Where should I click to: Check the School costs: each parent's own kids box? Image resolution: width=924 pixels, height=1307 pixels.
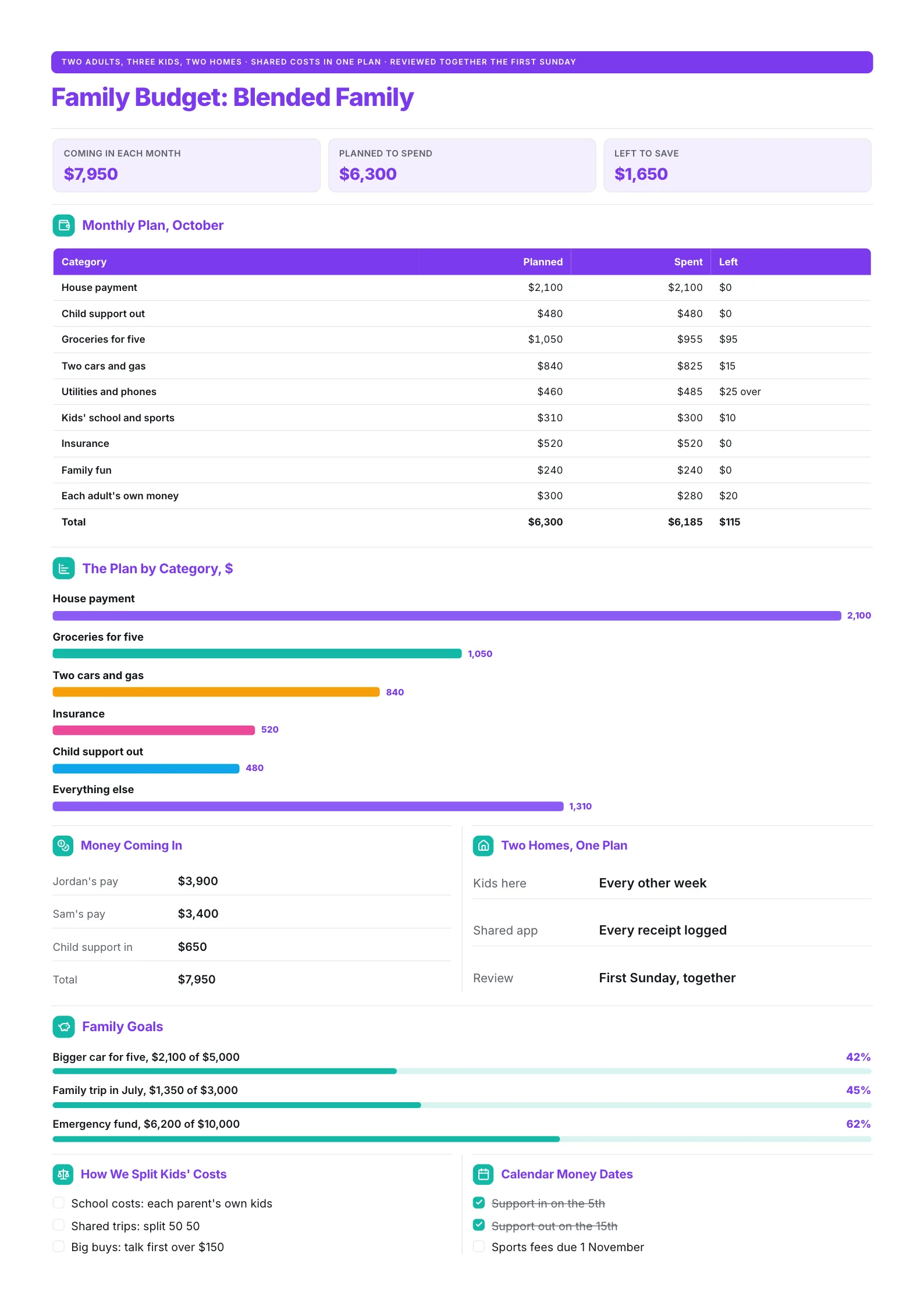click(58, 1202)
